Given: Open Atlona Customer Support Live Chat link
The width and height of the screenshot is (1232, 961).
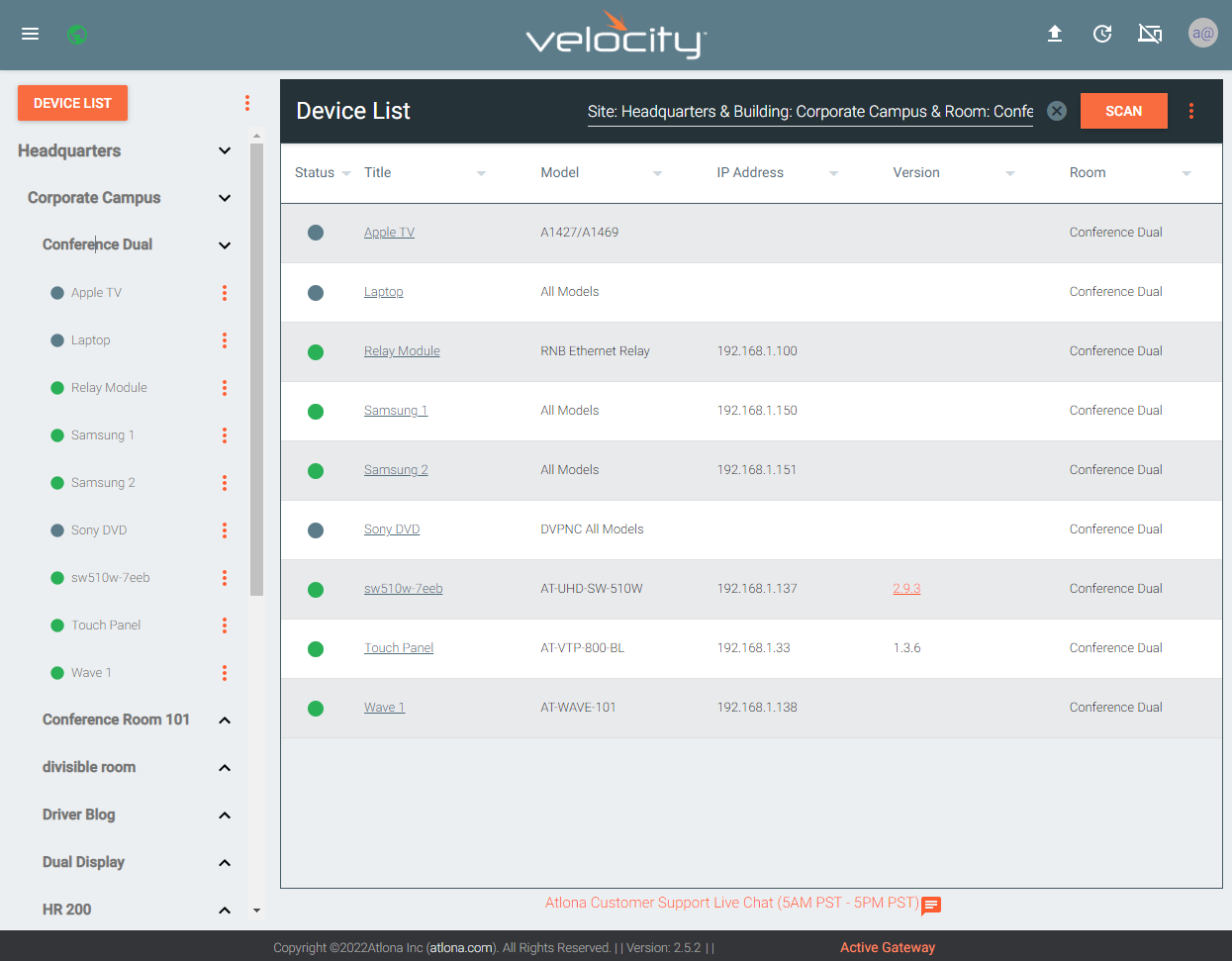Looking at the screenshot, I should click(731, 903).
